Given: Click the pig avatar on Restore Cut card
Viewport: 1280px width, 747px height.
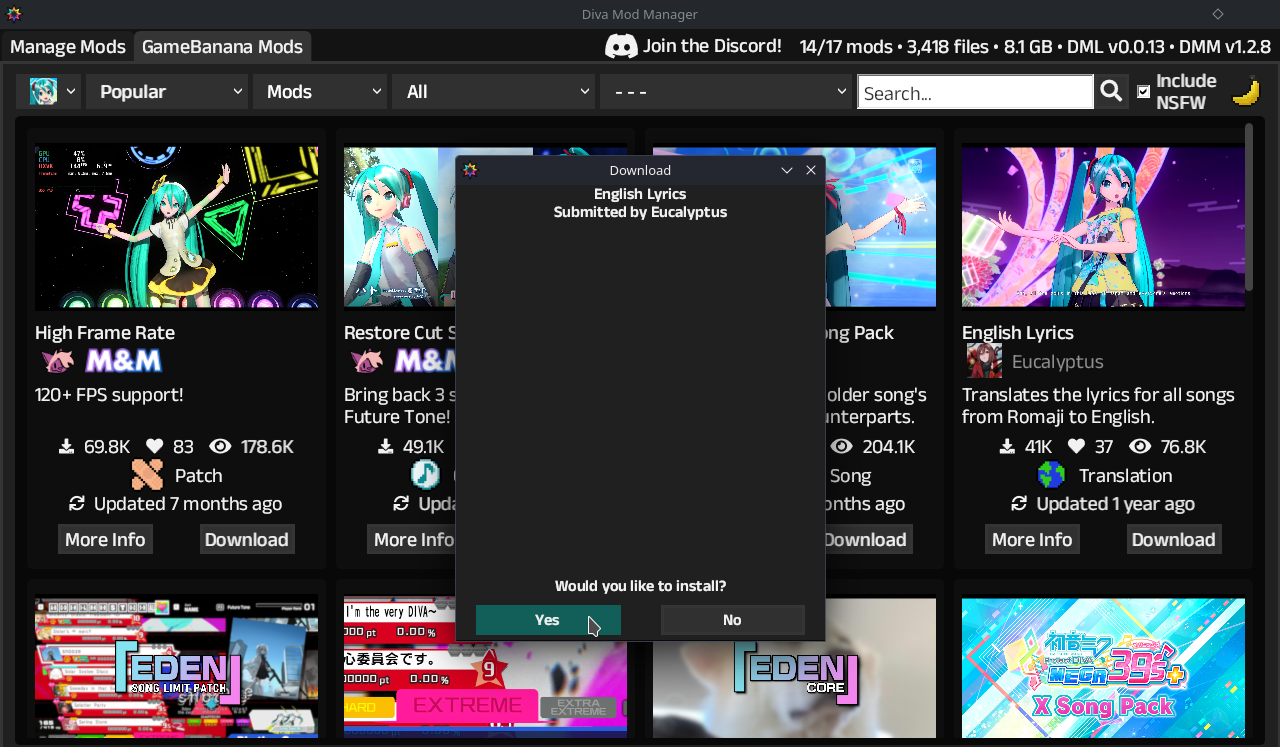Looking at the screenshot, I should 367,361.
